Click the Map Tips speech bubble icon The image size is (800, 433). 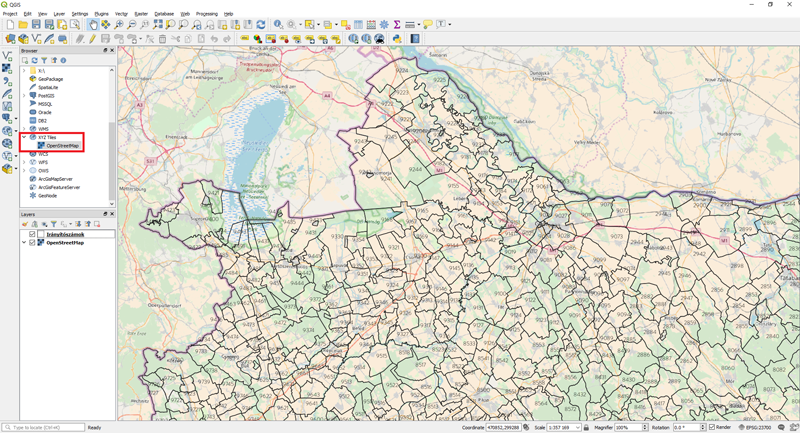click(x=428, y=24)
